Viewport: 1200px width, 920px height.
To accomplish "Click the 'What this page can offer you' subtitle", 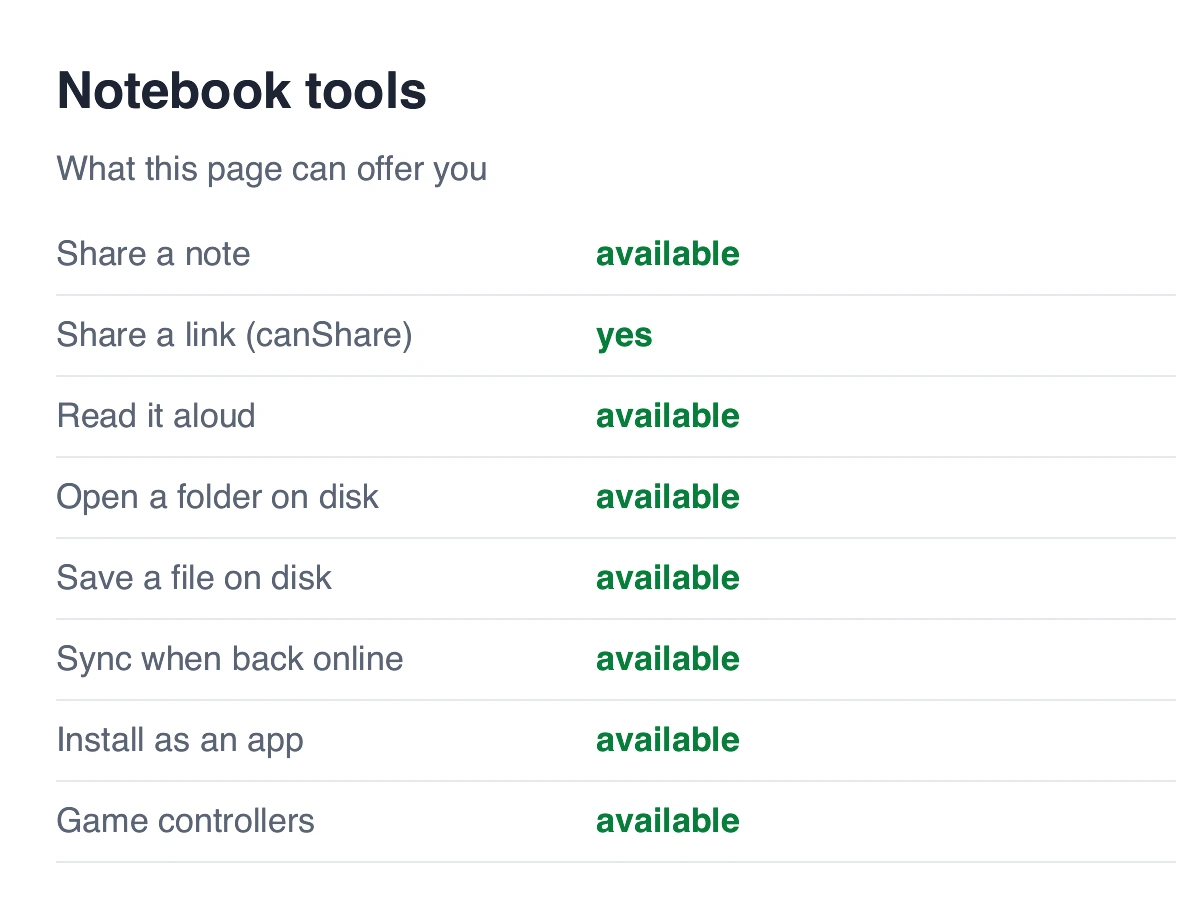I will pyautogui.click(x=272, y=168).
